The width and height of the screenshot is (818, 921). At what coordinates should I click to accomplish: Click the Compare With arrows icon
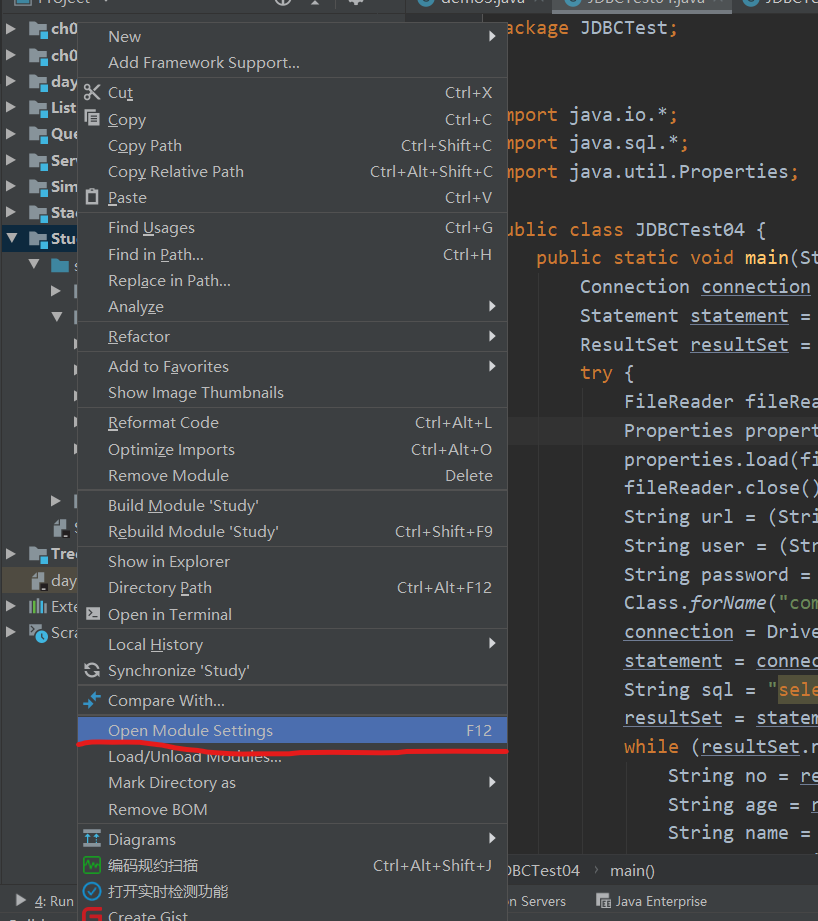click(92, 700)
